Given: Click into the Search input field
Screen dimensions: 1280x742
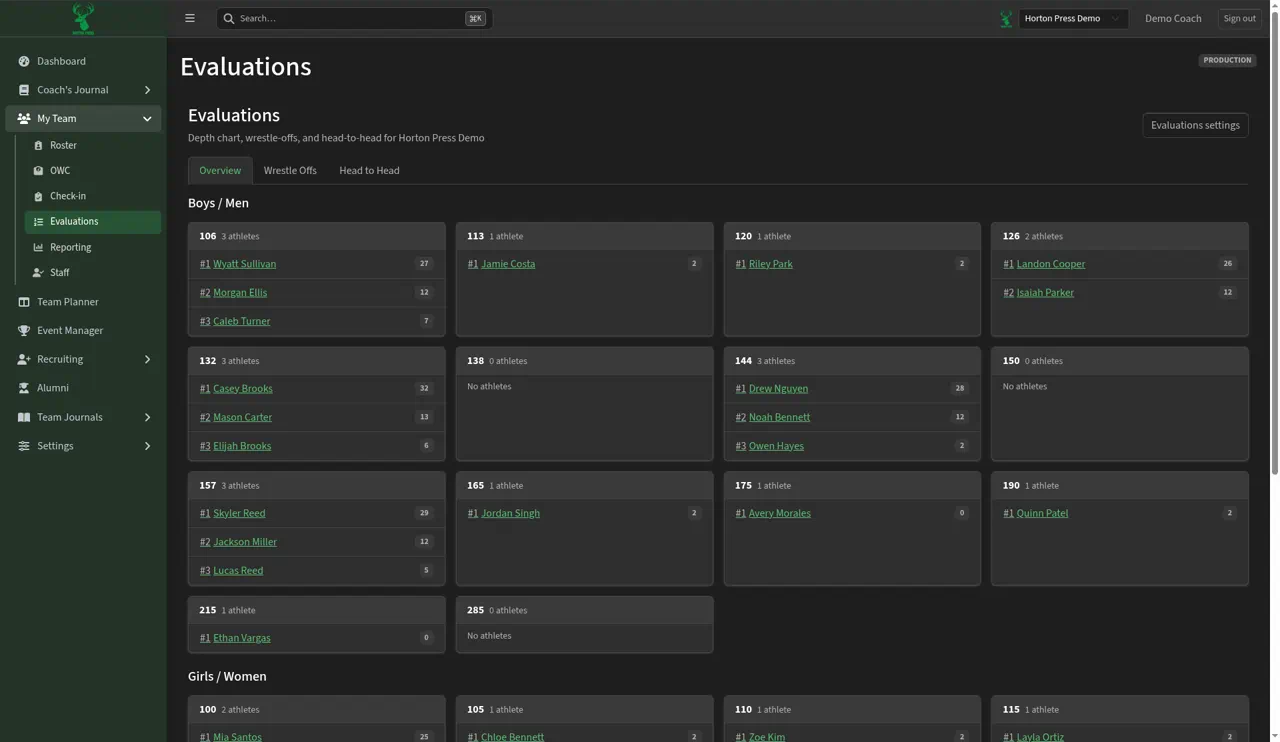Looking at the screenshot, I should click(x=354, y=18).
